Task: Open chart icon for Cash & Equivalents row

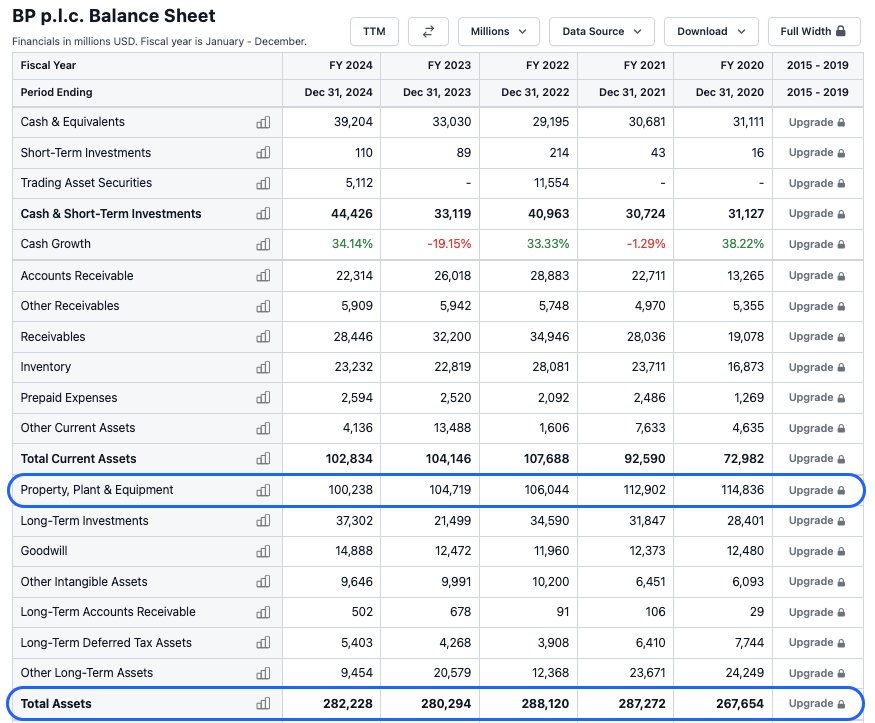Action: [x=263, y=122]
